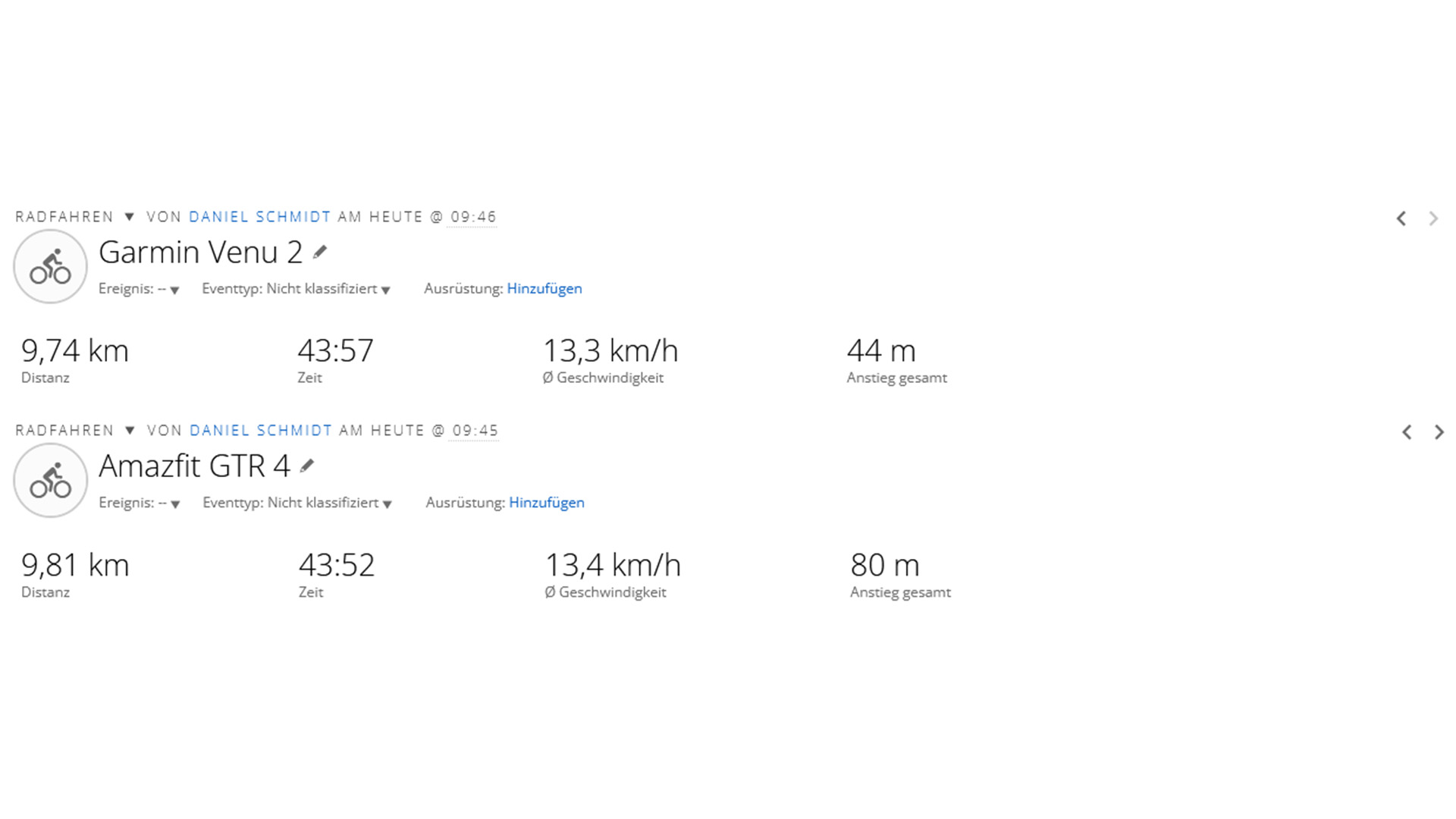The image size is (1456, 819).
Task: Click the Garmin Venu 2 cycling activity icon
Action: tap(50, 267)
